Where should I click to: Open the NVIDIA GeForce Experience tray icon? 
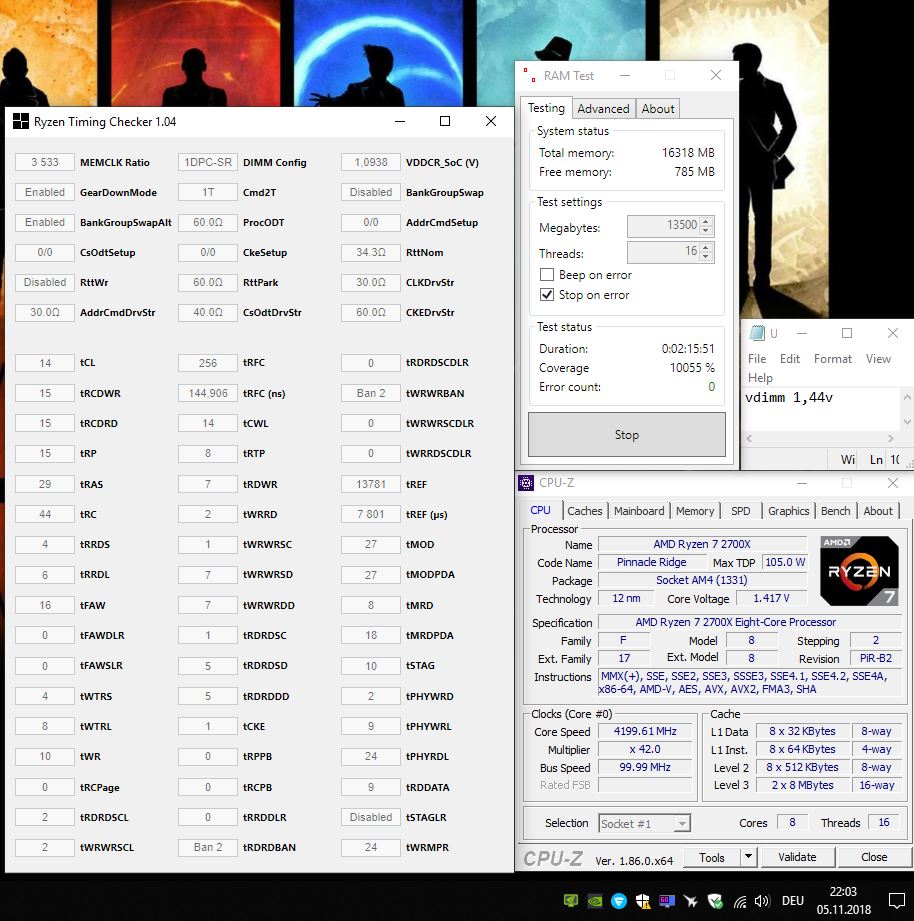click(x=570, y=900)
